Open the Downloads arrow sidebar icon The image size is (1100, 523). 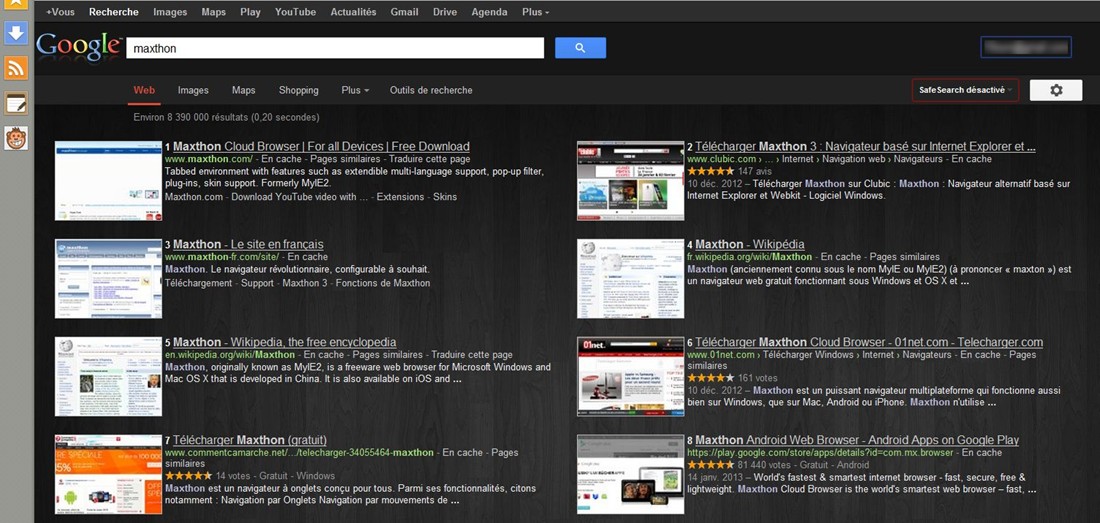(x=15, y=33)
